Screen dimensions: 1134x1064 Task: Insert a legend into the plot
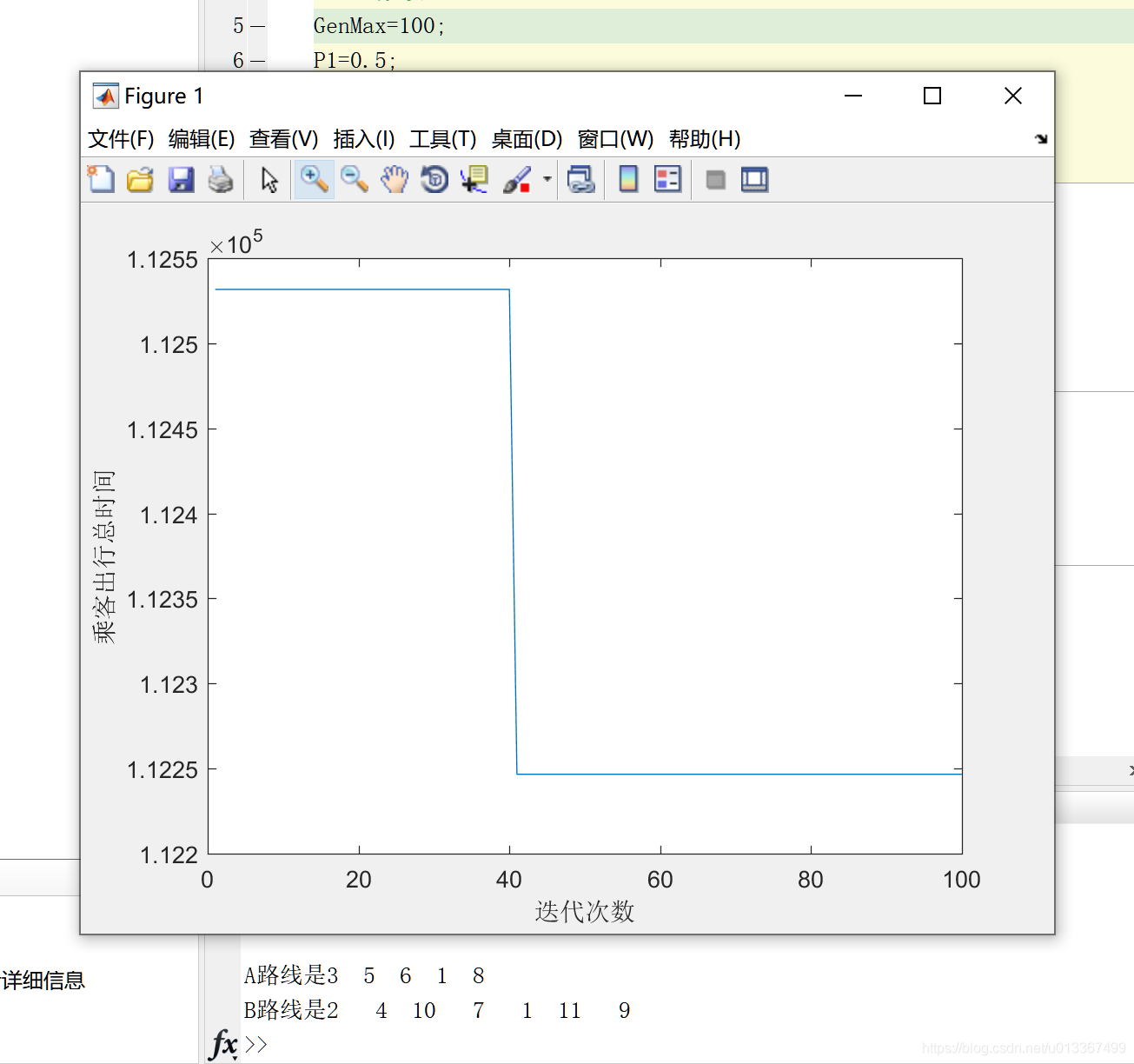click(x=667, y=179)
